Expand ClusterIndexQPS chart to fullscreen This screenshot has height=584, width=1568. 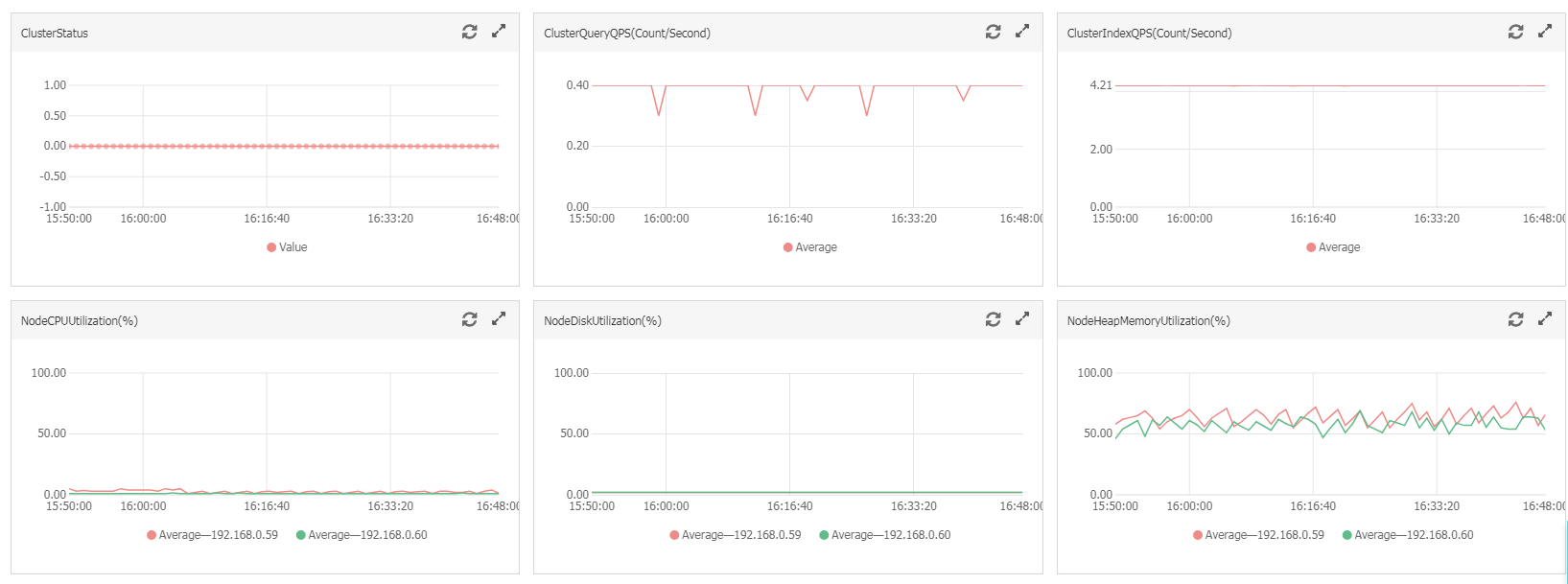point(1545,31)
